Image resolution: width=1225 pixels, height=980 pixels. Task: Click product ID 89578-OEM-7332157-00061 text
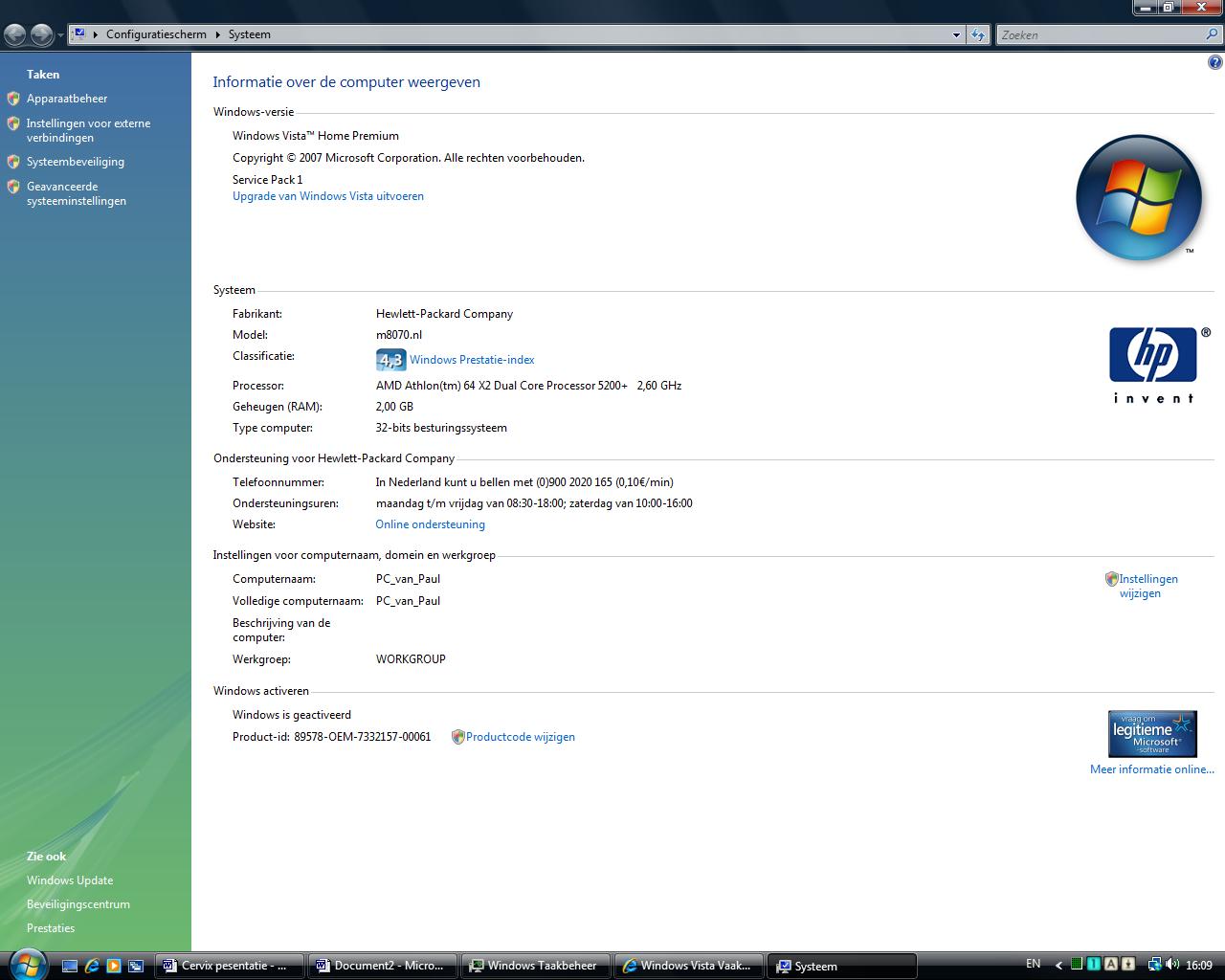pos(363,737)
